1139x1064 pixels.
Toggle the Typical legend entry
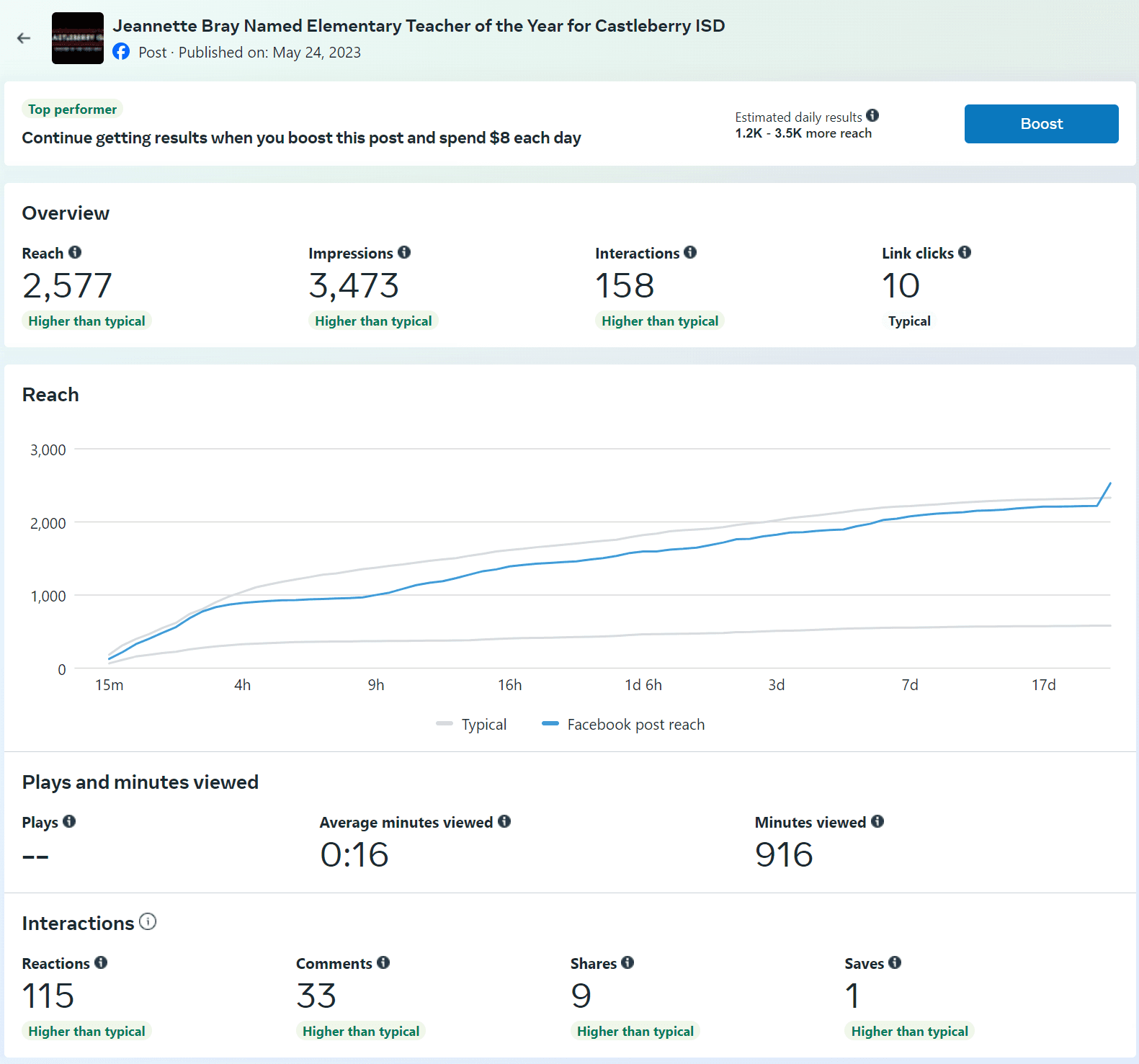click(472, 724)
